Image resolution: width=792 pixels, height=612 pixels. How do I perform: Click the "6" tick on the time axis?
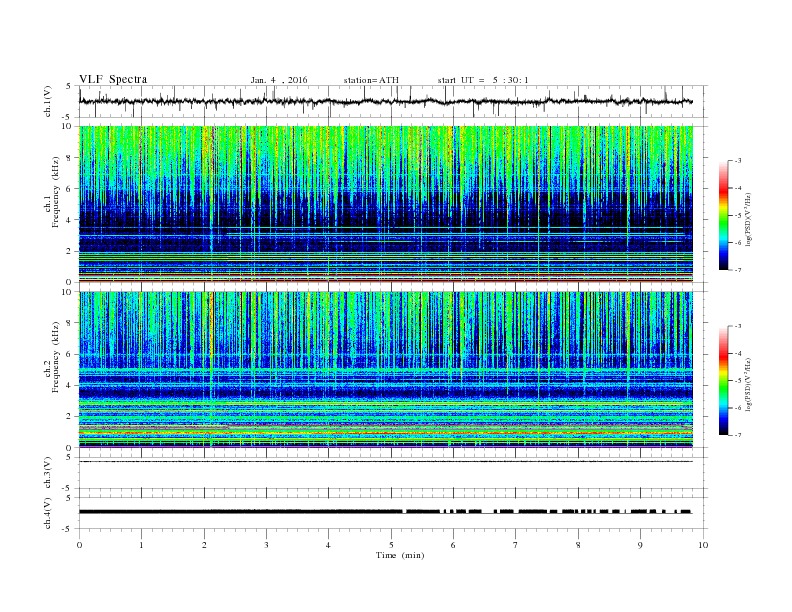point(454,545)
